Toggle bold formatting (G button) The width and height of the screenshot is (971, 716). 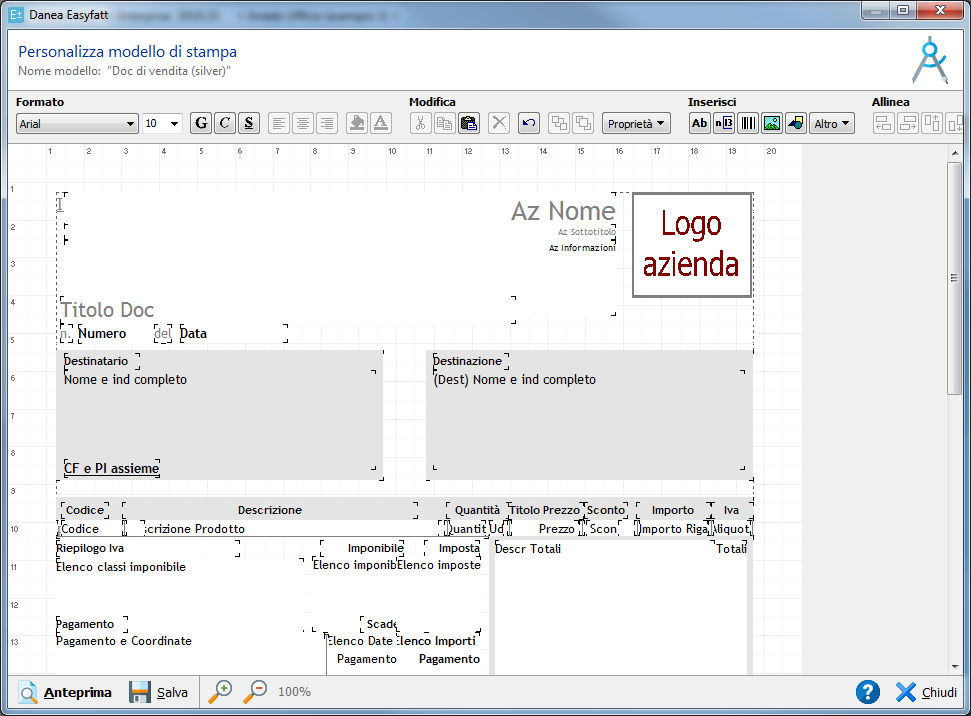201,123
